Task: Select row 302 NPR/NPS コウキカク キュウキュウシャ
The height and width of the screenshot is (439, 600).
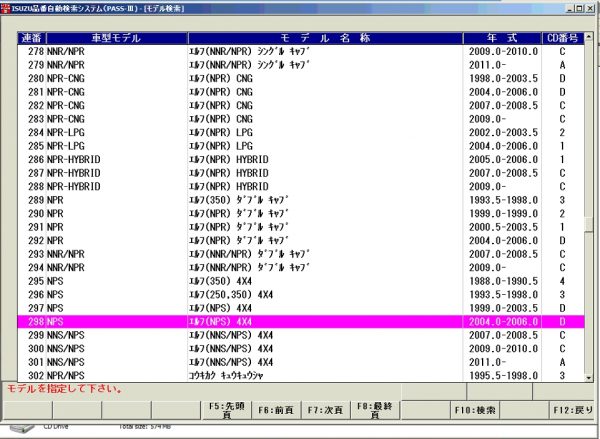Action: tap(301, 376)
